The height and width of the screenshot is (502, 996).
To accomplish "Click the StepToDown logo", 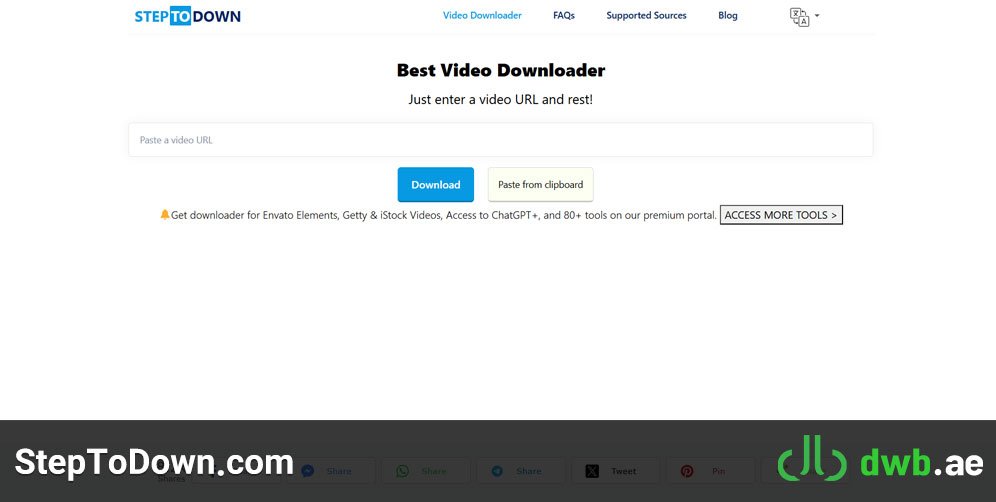I will pyautogui.click(x=187, y=16).
